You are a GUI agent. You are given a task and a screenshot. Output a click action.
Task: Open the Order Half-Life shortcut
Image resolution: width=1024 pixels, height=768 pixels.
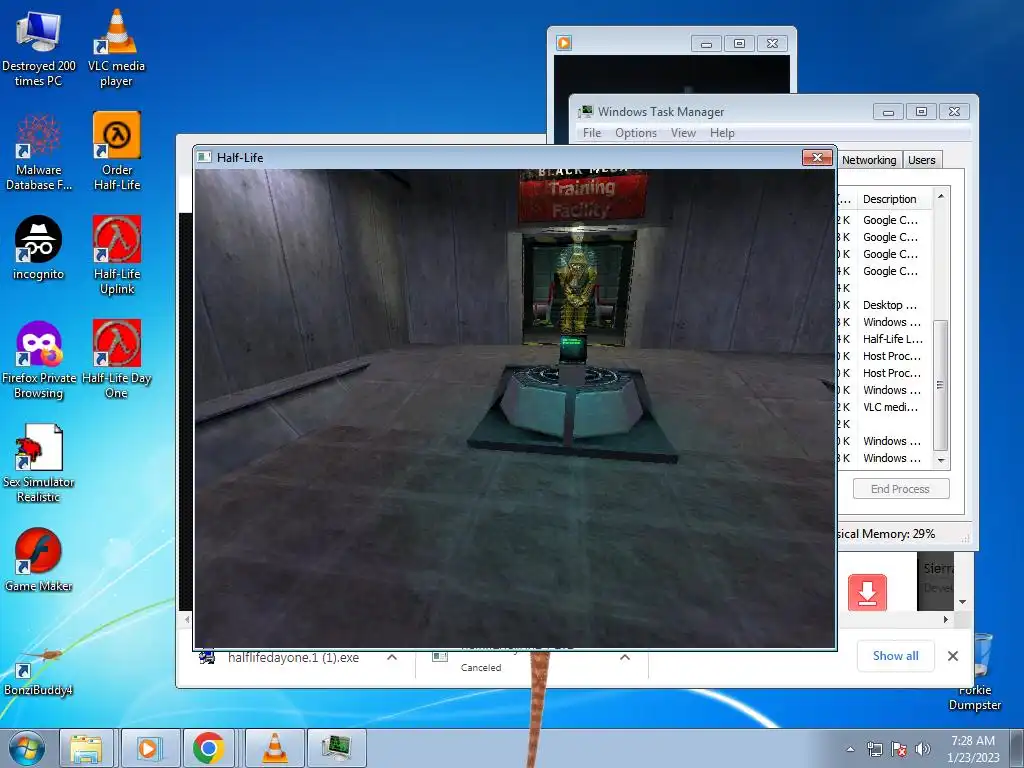[x=117, y=152]
